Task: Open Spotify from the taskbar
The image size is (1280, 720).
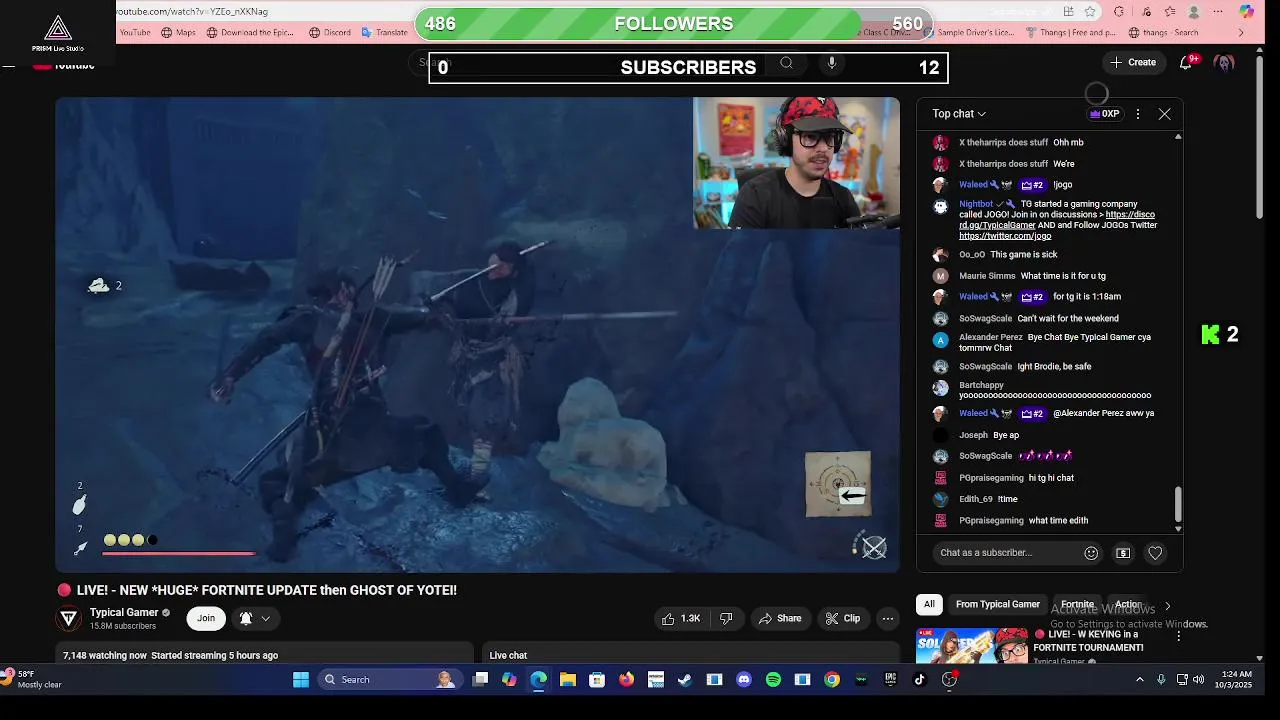Action: pos(773,679)
